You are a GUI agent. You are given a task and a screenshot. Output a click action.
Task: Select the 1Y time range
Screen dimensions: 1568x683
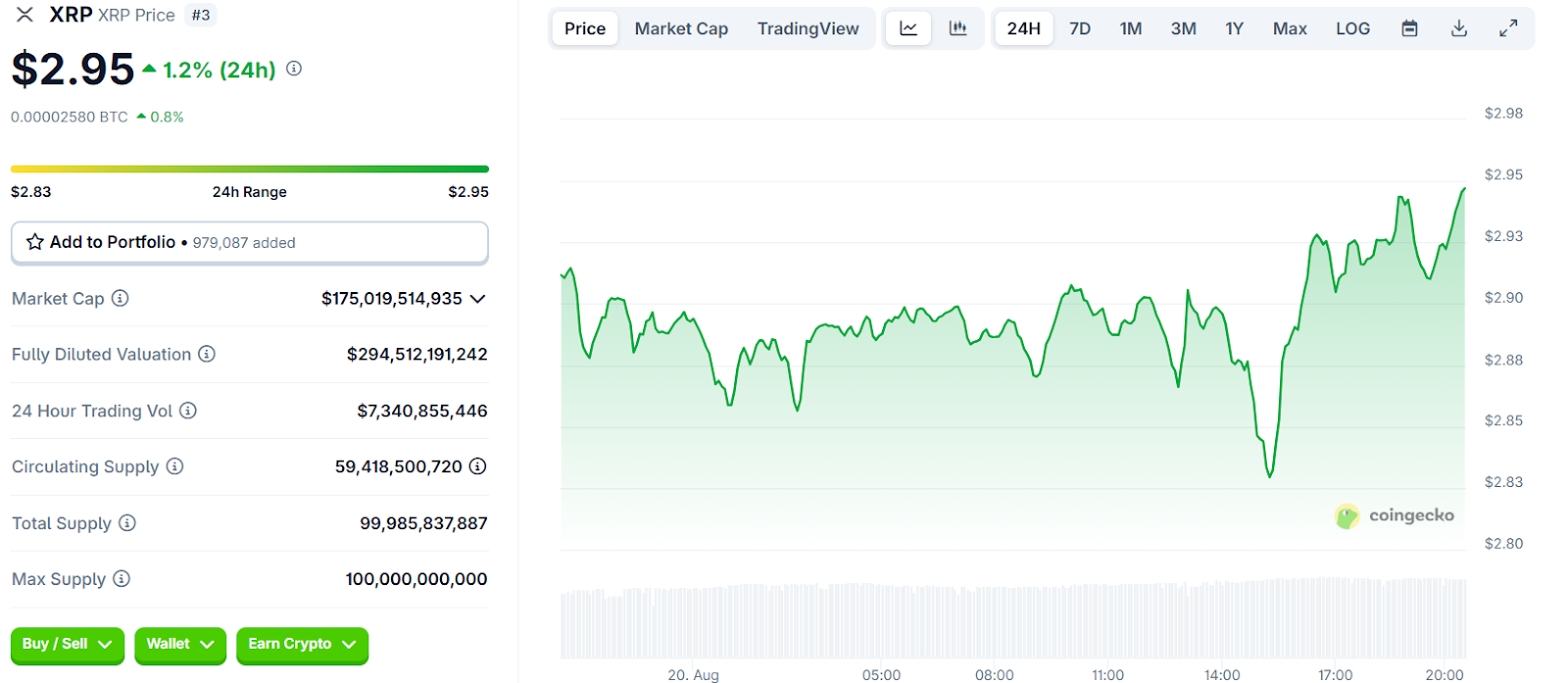(1235, 28)
